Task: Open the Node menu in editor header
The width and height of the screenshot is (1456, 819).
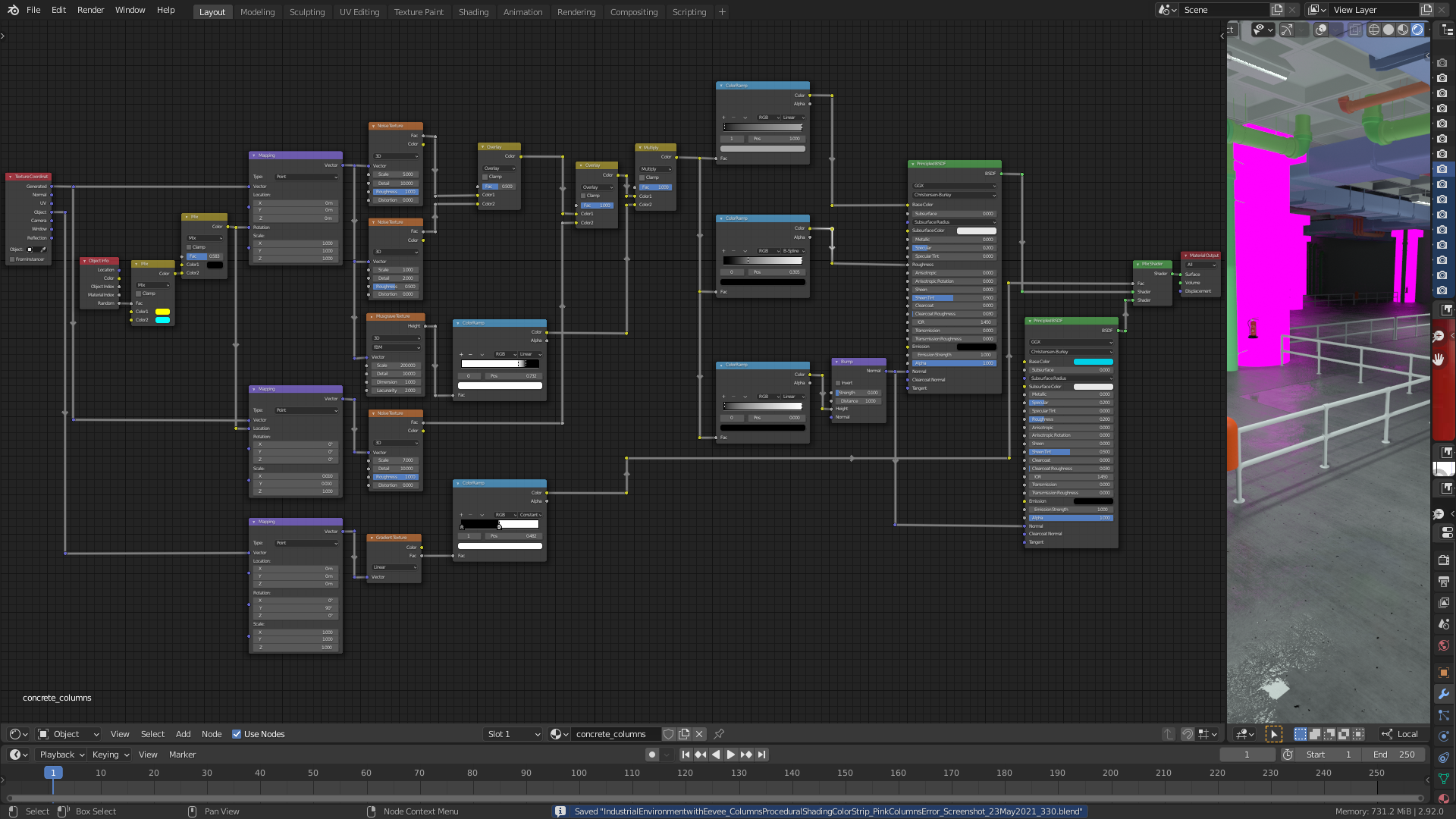Action: point(212,734)
